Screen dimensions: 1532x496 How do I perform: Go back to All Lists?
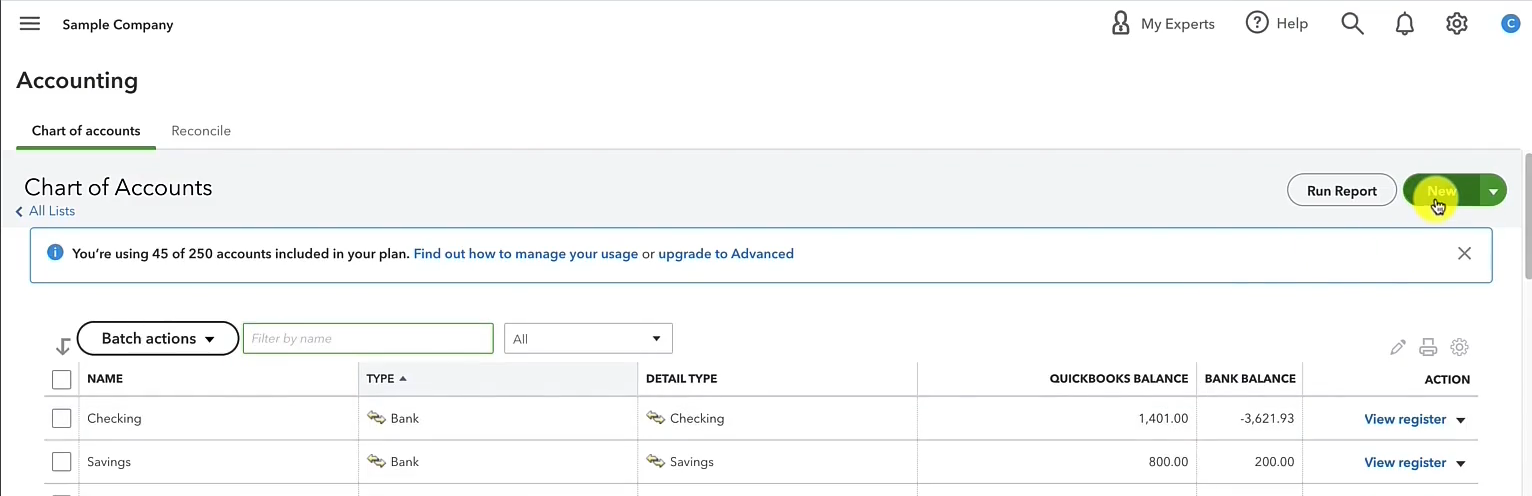45,211
